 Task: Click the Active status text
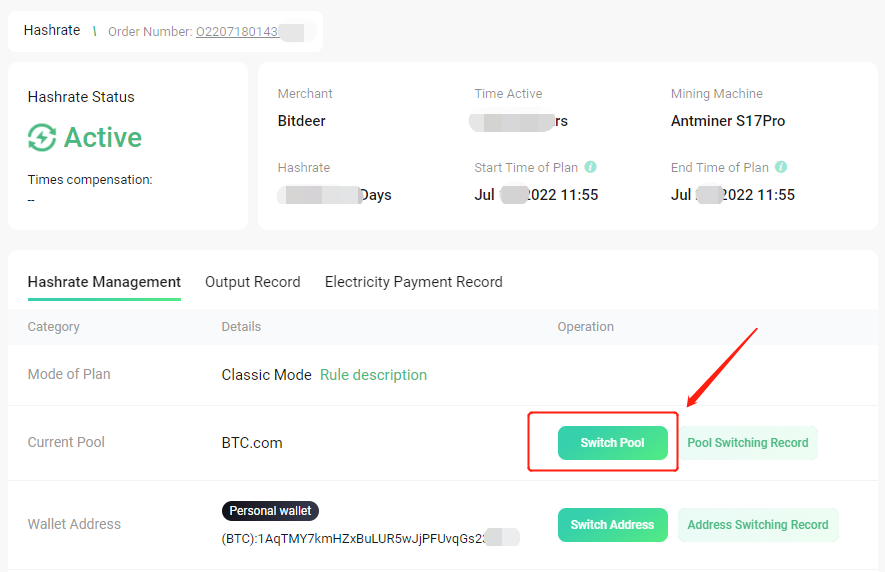point(103,137)
